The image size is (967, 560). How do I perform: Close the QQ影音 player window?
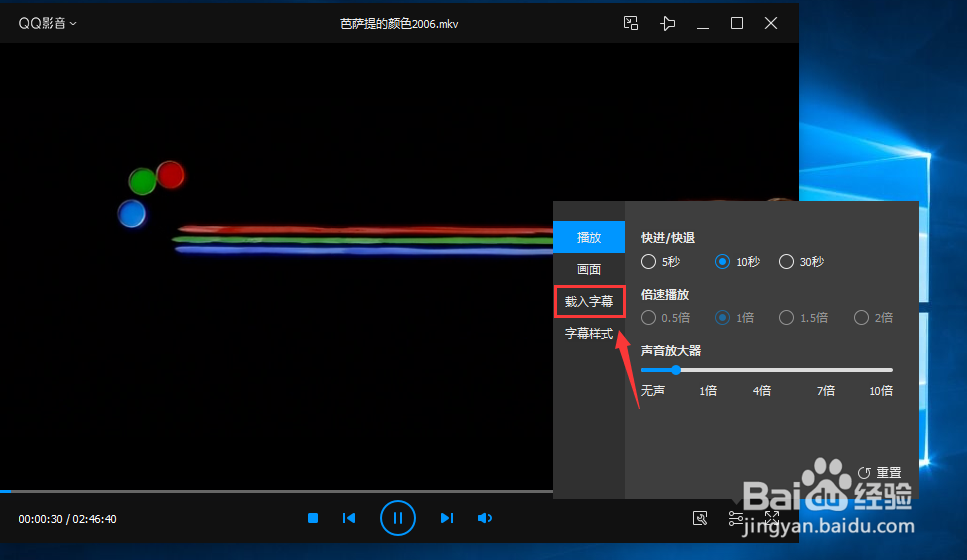[x=771, y=23]
